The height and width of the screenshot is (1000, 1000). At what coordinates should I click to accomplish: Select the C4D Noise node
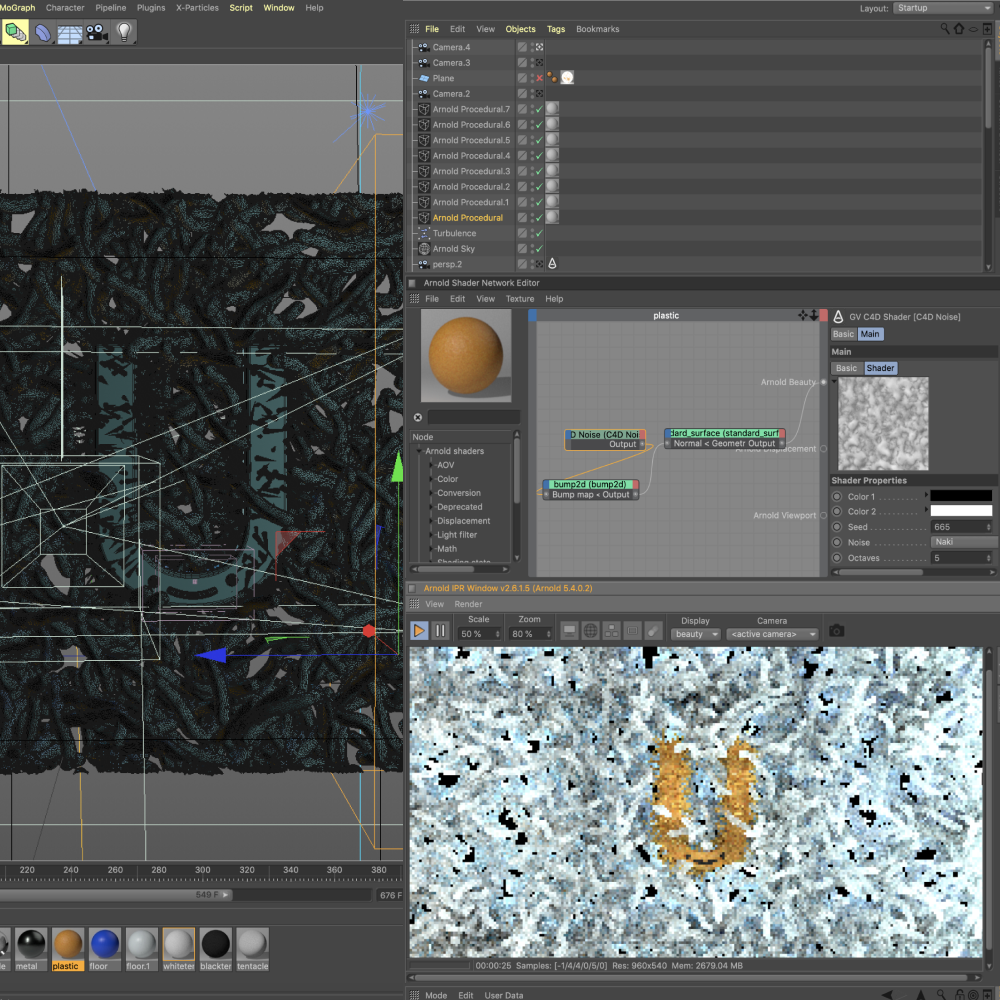pyautogui.click(x=605, y=439)
